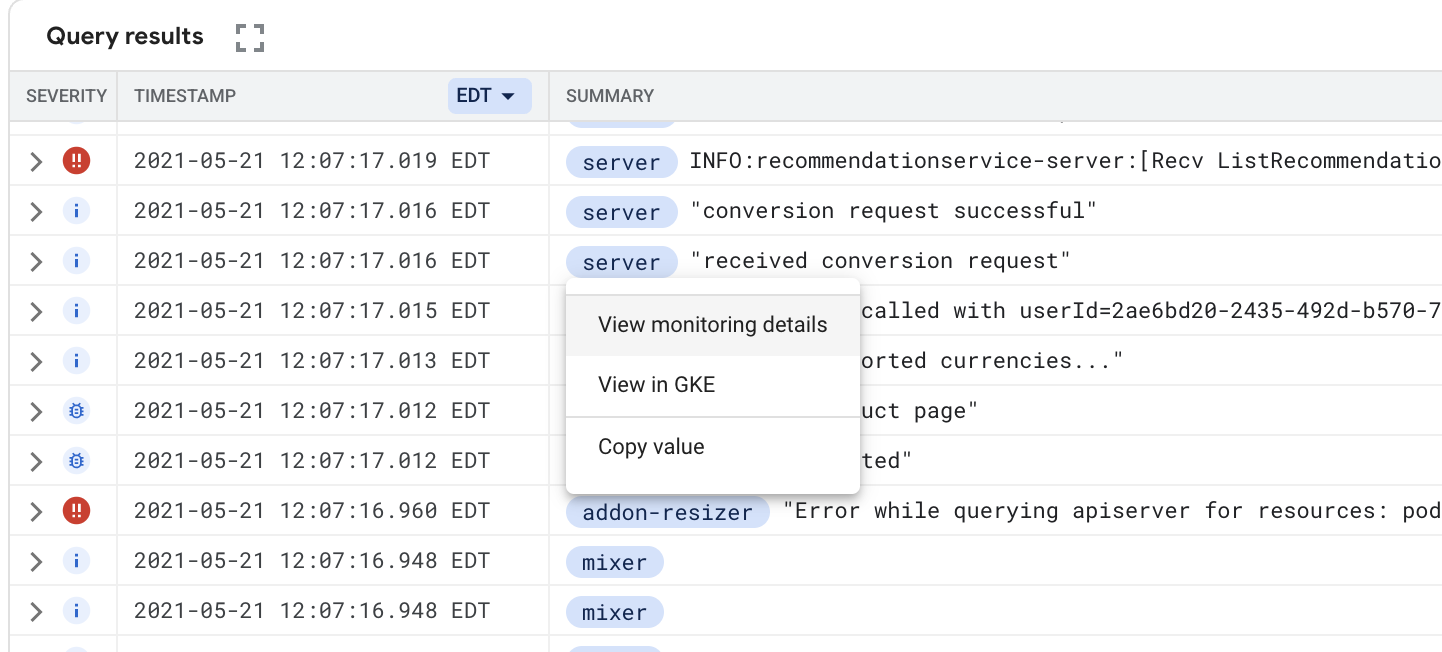
Task: Click the info icon on conversion request successful row
Action: click(x=76, y=210)
